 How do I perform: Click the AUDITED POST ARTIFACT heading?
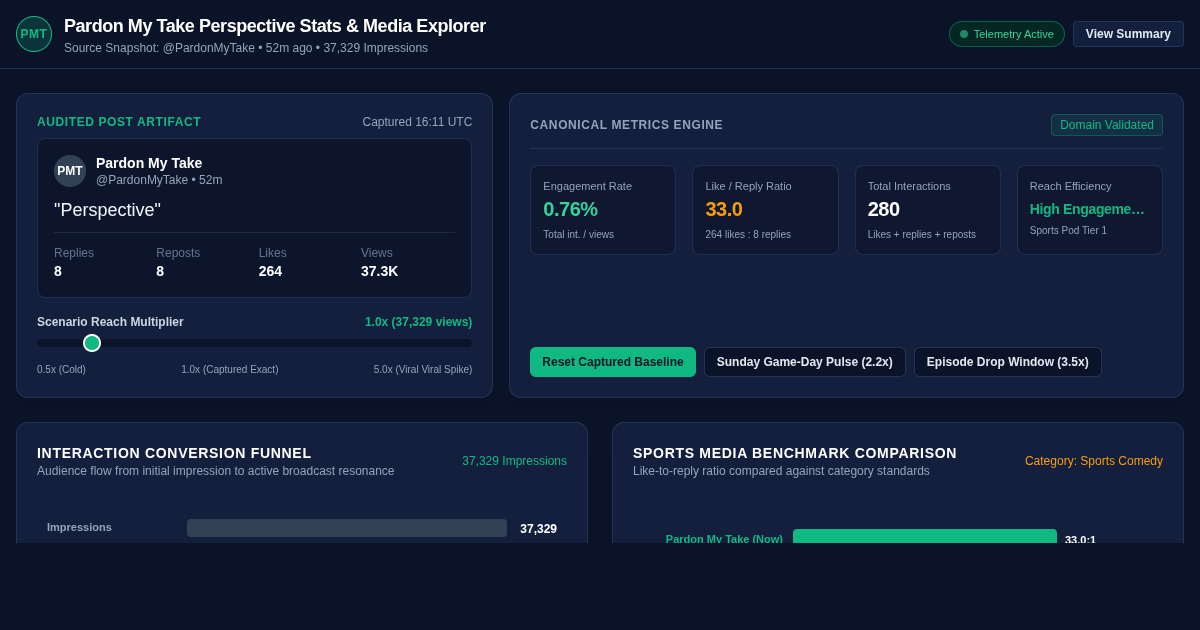pos(119,122)
